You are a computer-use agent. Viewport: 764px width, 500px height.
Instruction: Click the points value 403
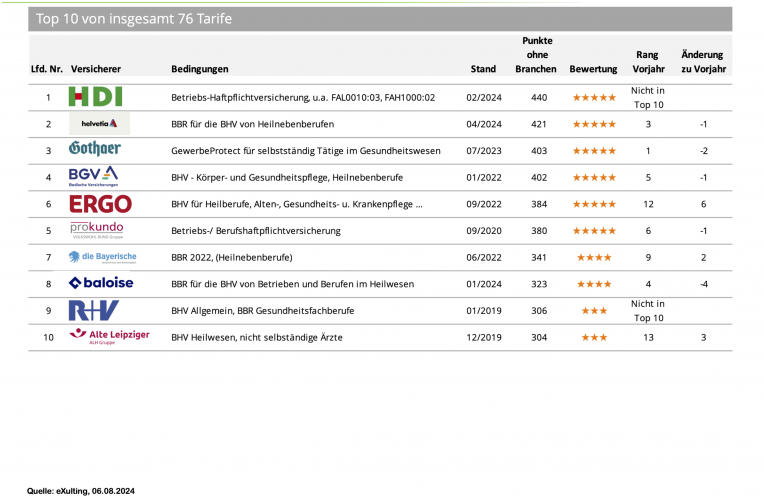click(539, 151)
